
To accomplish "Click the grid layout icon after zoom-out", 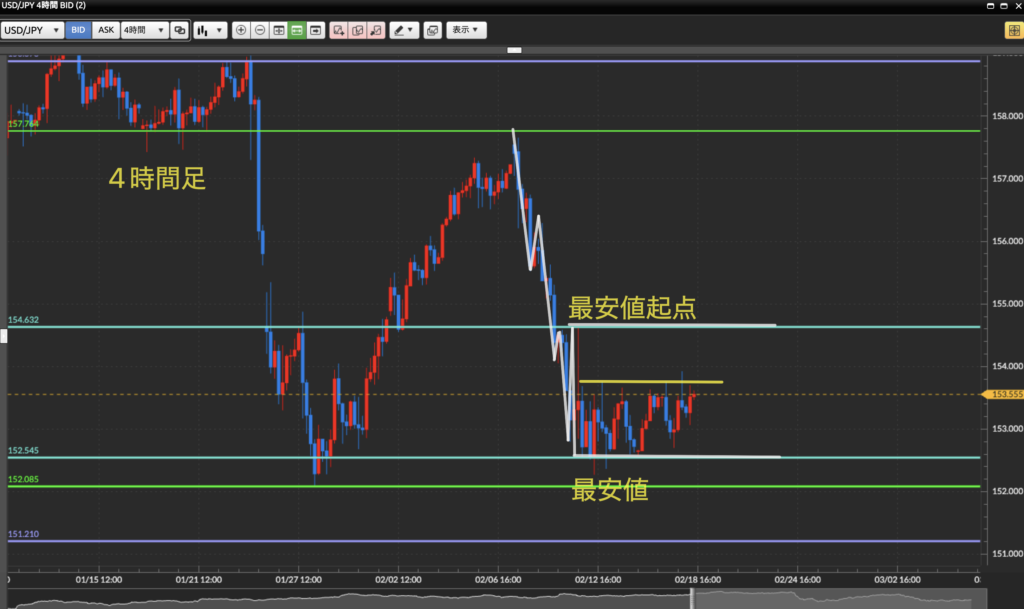I will pyautogui.click(x=278, y=30).
